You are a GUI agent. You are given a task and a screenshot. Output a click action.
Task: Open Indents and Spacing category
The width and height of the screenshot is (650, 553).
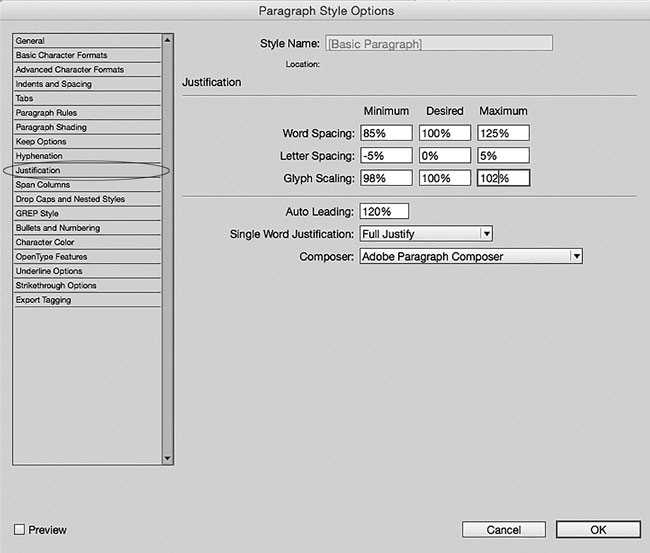(x=87, y=84)
